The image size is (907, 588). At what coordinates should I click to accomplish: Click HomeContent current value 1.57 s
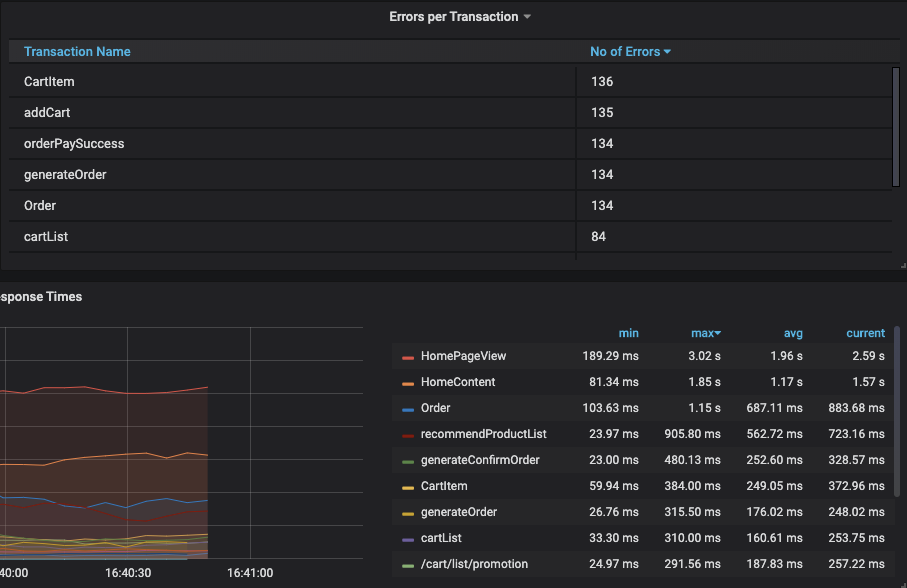(868, 382)
